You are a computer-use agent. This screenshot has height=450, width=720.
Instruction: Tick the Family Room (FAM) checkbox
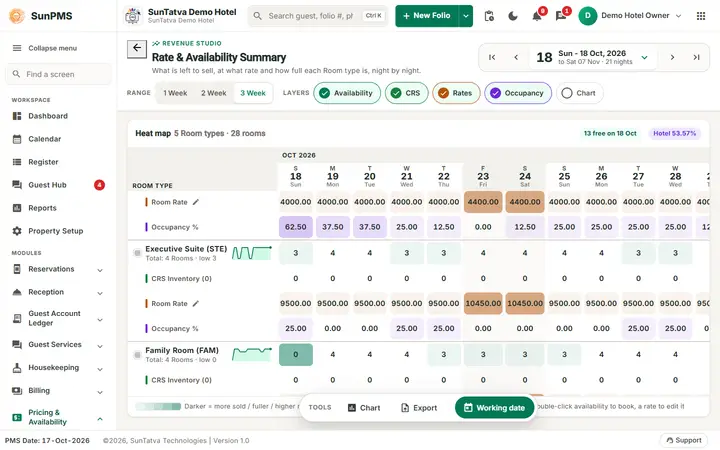(x=137, y=354)
